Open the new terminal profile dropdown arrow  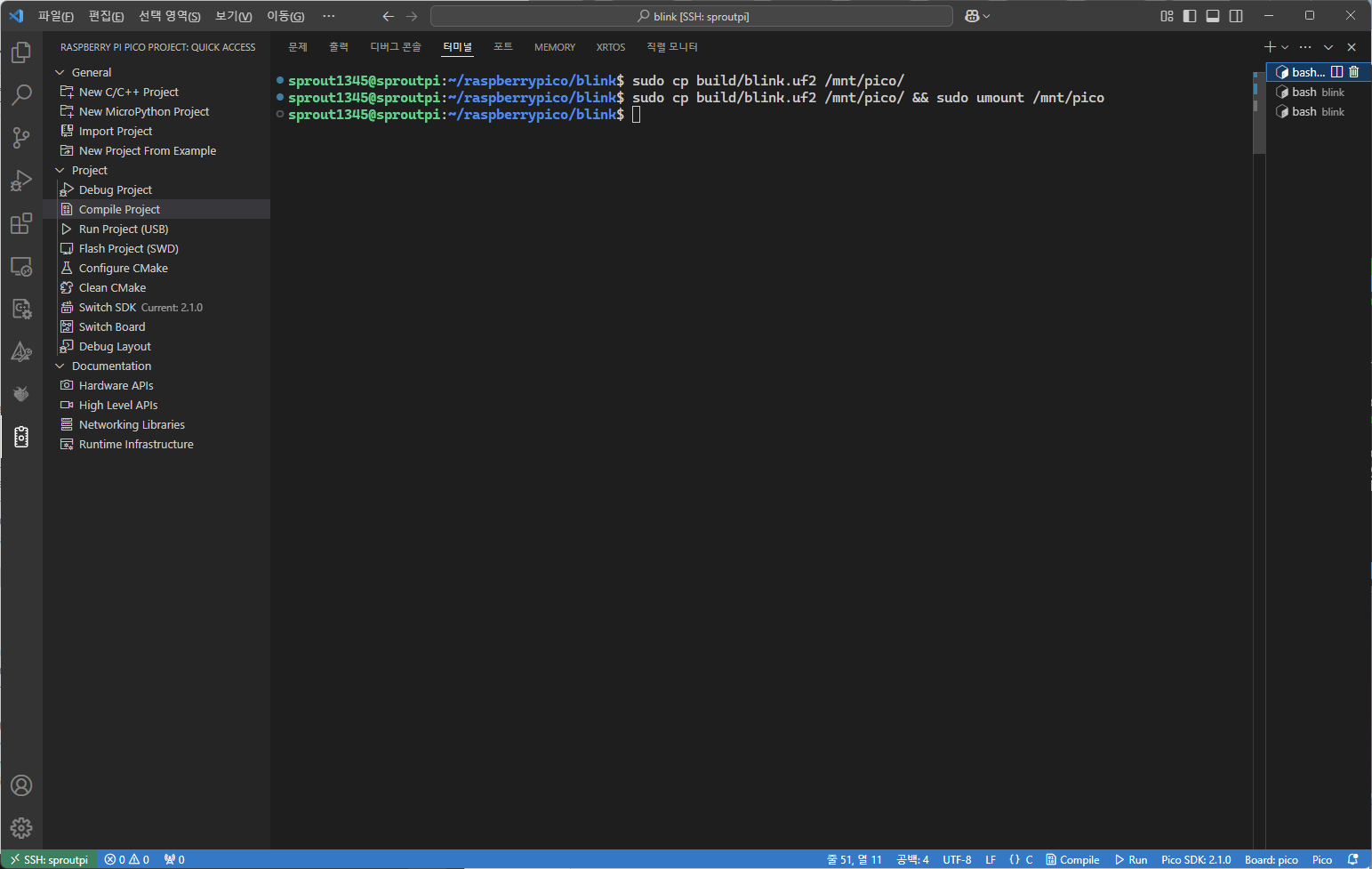1285,47
